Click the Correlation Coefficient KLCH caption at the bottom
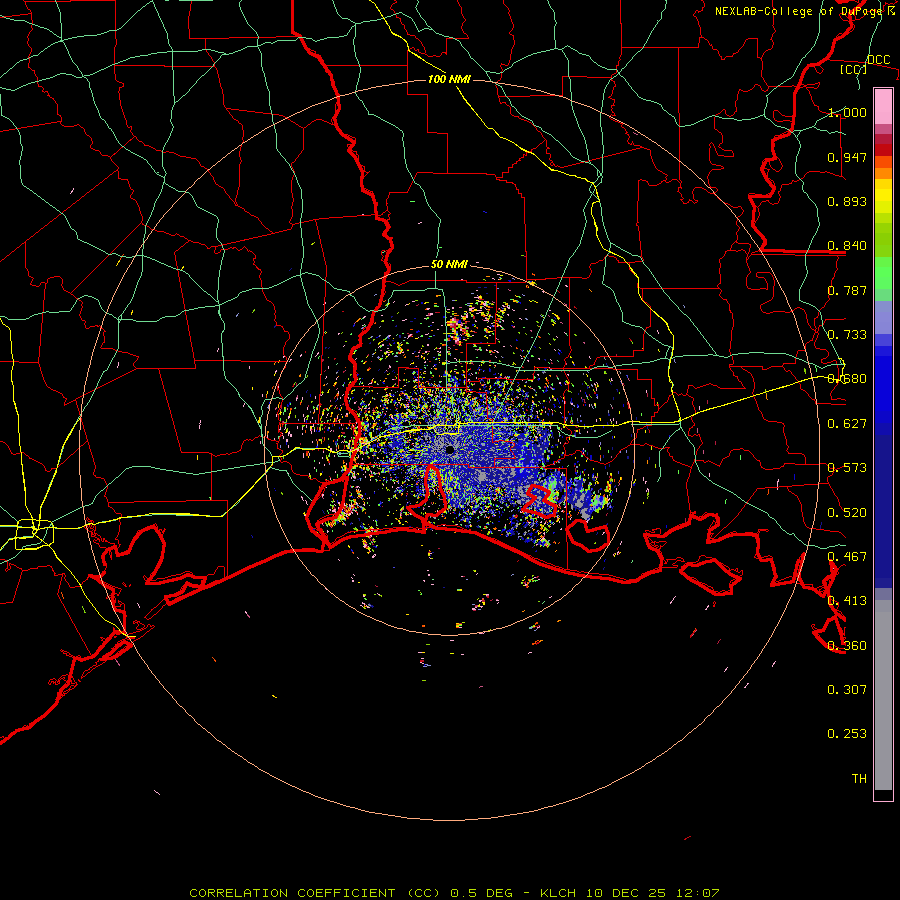The image size is (900, 900). [x=454, y=893]
